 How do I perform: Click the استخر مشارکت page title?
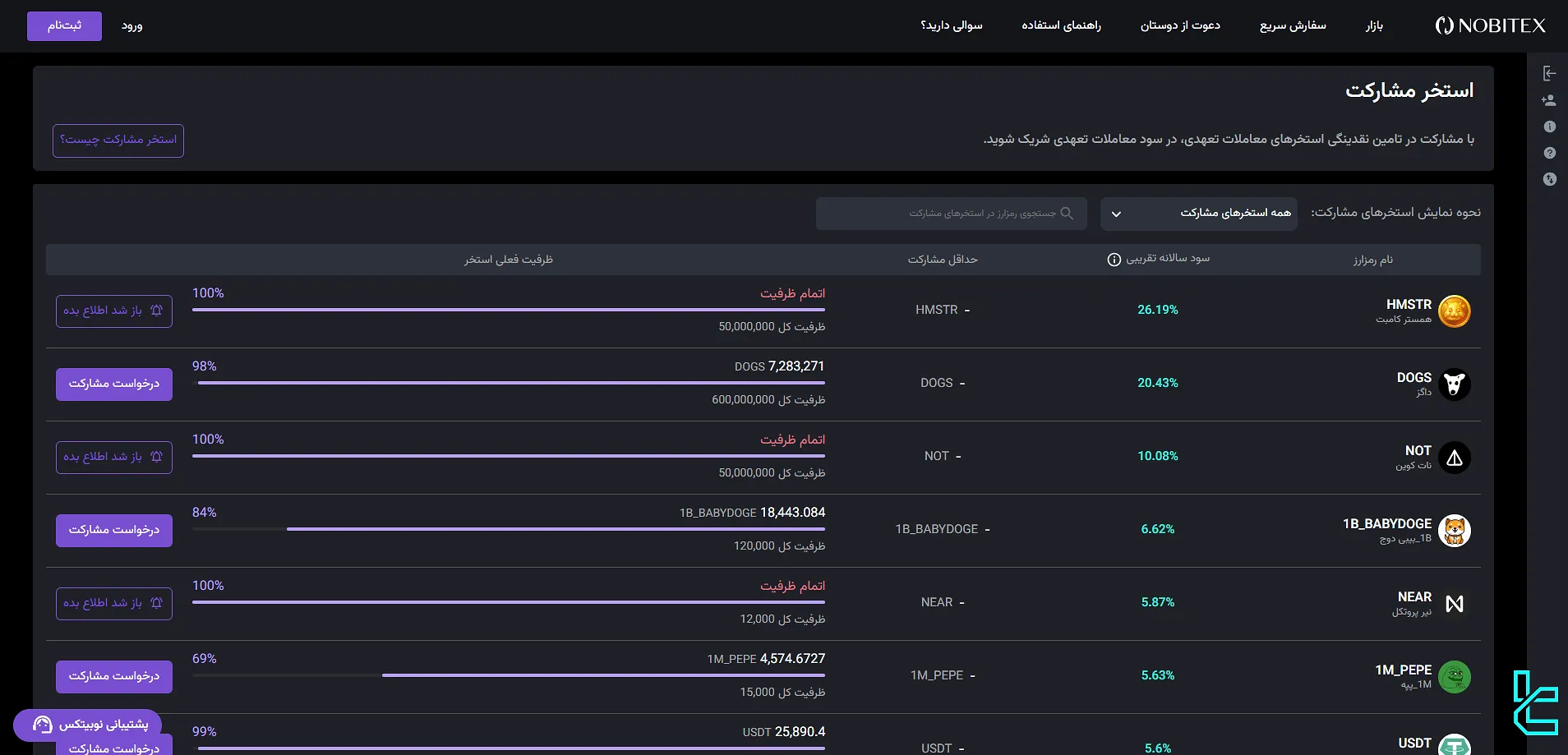1409,90
